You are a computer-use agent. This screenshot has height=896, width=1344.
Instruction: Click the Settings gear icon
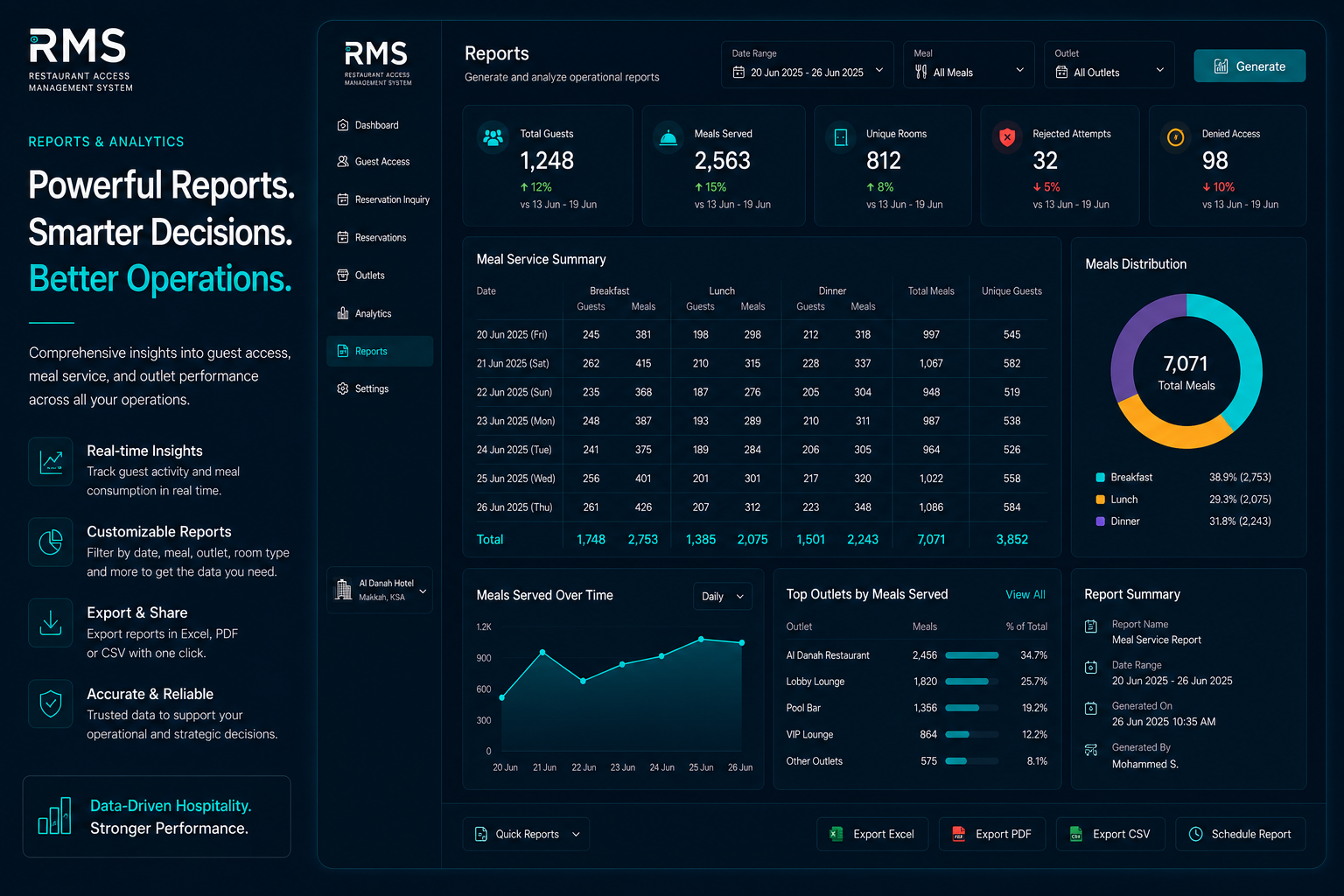343,388
